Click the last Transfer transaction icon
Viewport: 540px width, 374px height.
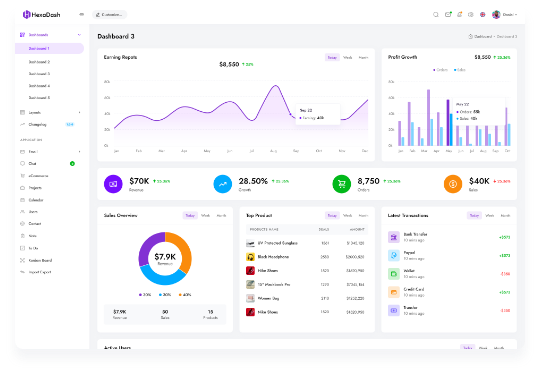point(394,310)
